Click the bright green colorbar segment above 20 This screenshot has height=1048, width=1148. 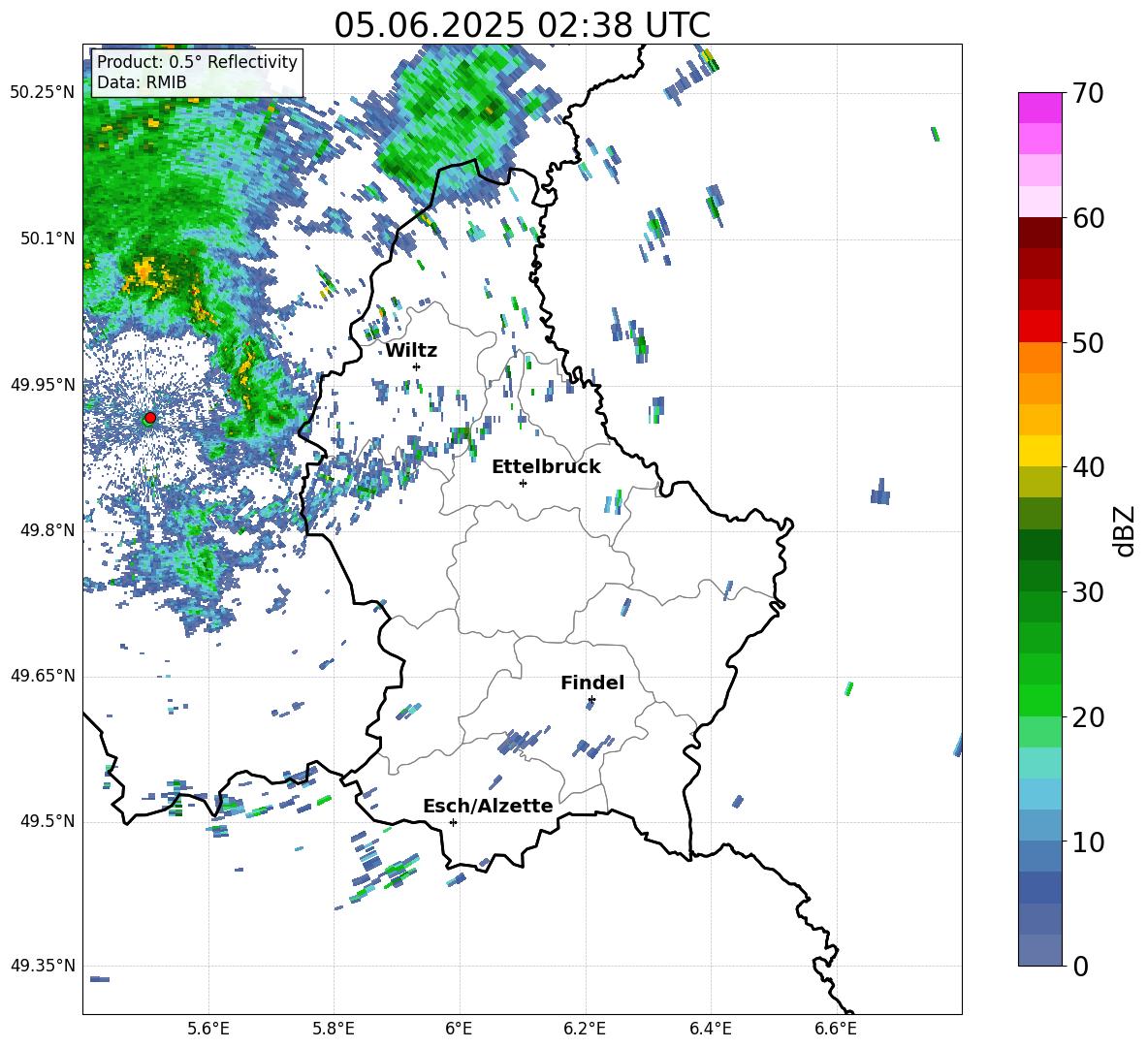pyautogui.click(x=1040, y=700)
